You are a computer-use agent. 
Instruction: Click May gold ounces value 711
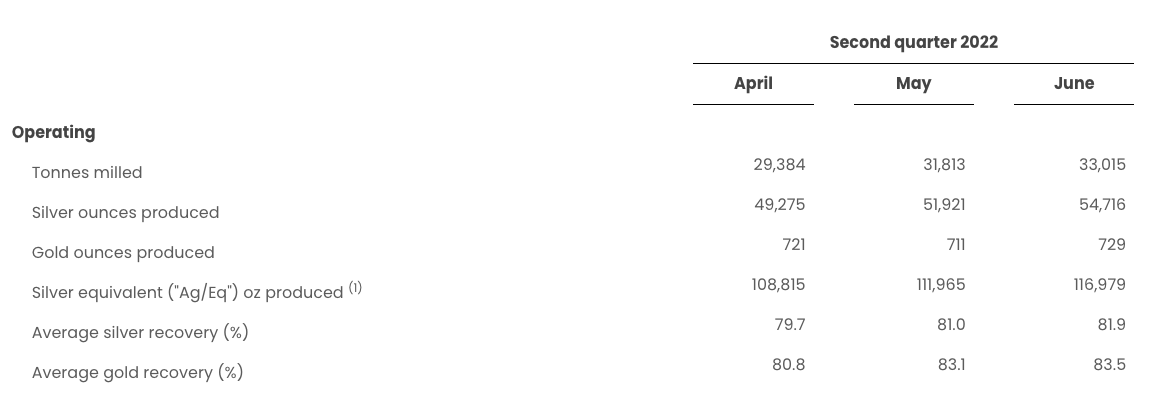pos(956,245)
